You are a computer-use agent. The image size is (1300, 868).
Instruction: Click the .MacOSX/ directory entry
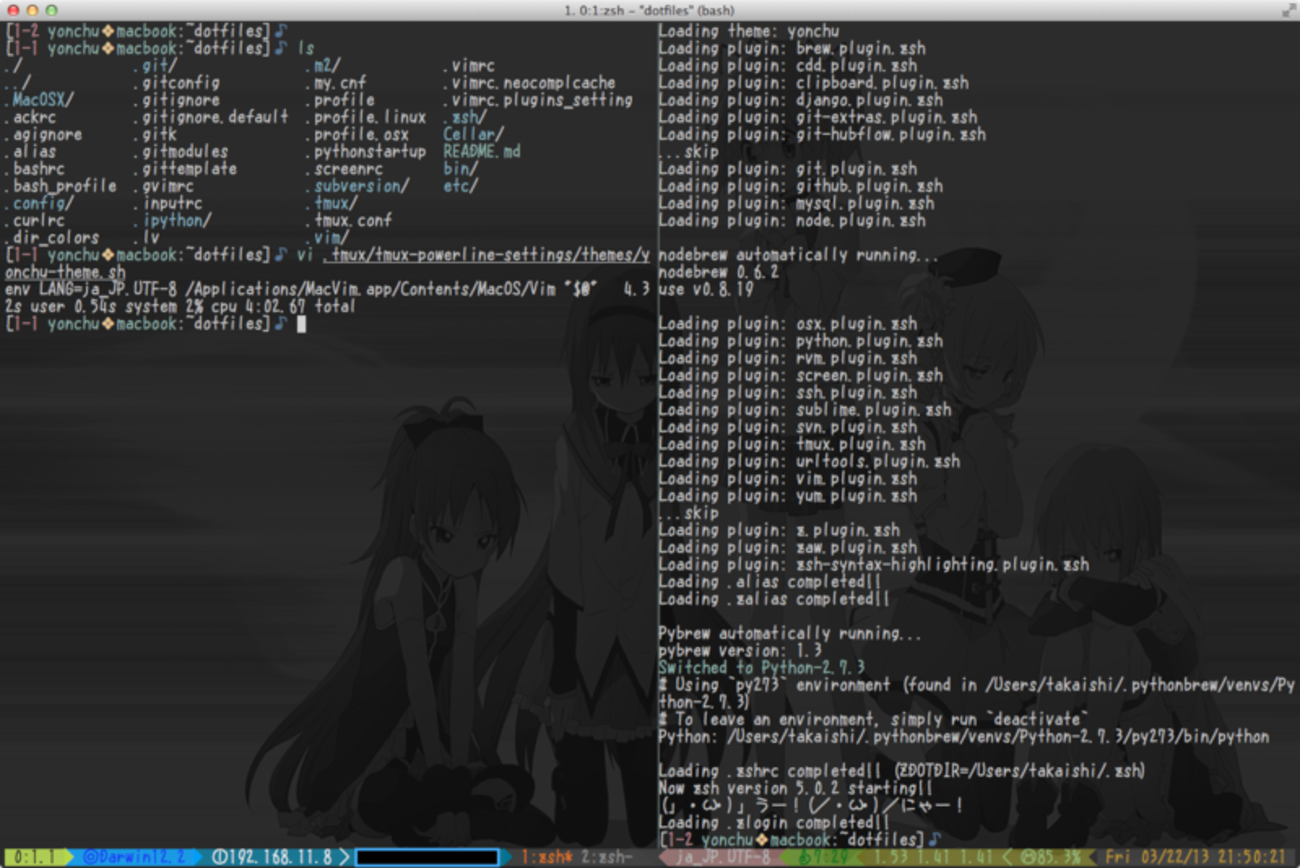(39, 100)
